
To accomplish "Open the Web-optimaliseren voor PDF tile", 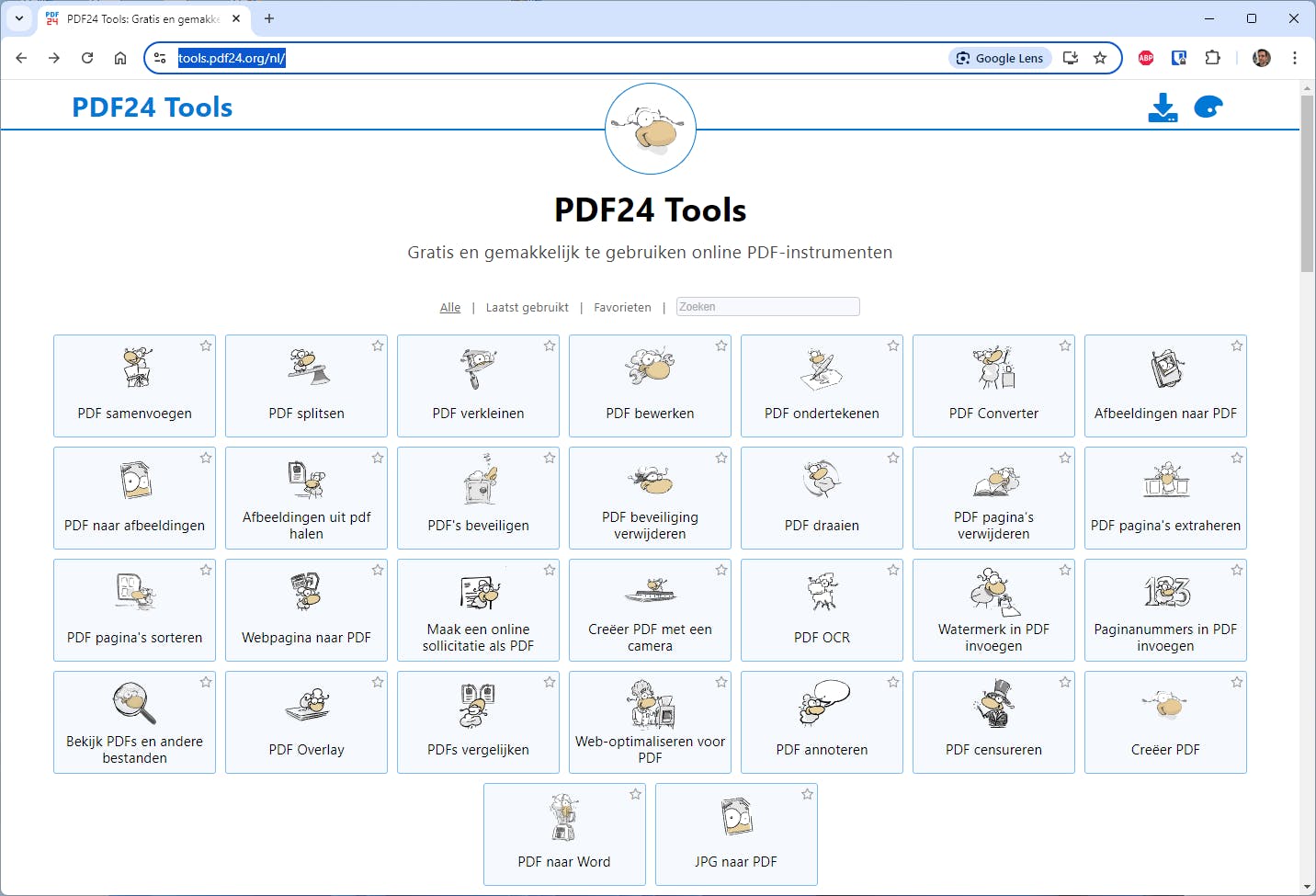I will coord(650,722).
